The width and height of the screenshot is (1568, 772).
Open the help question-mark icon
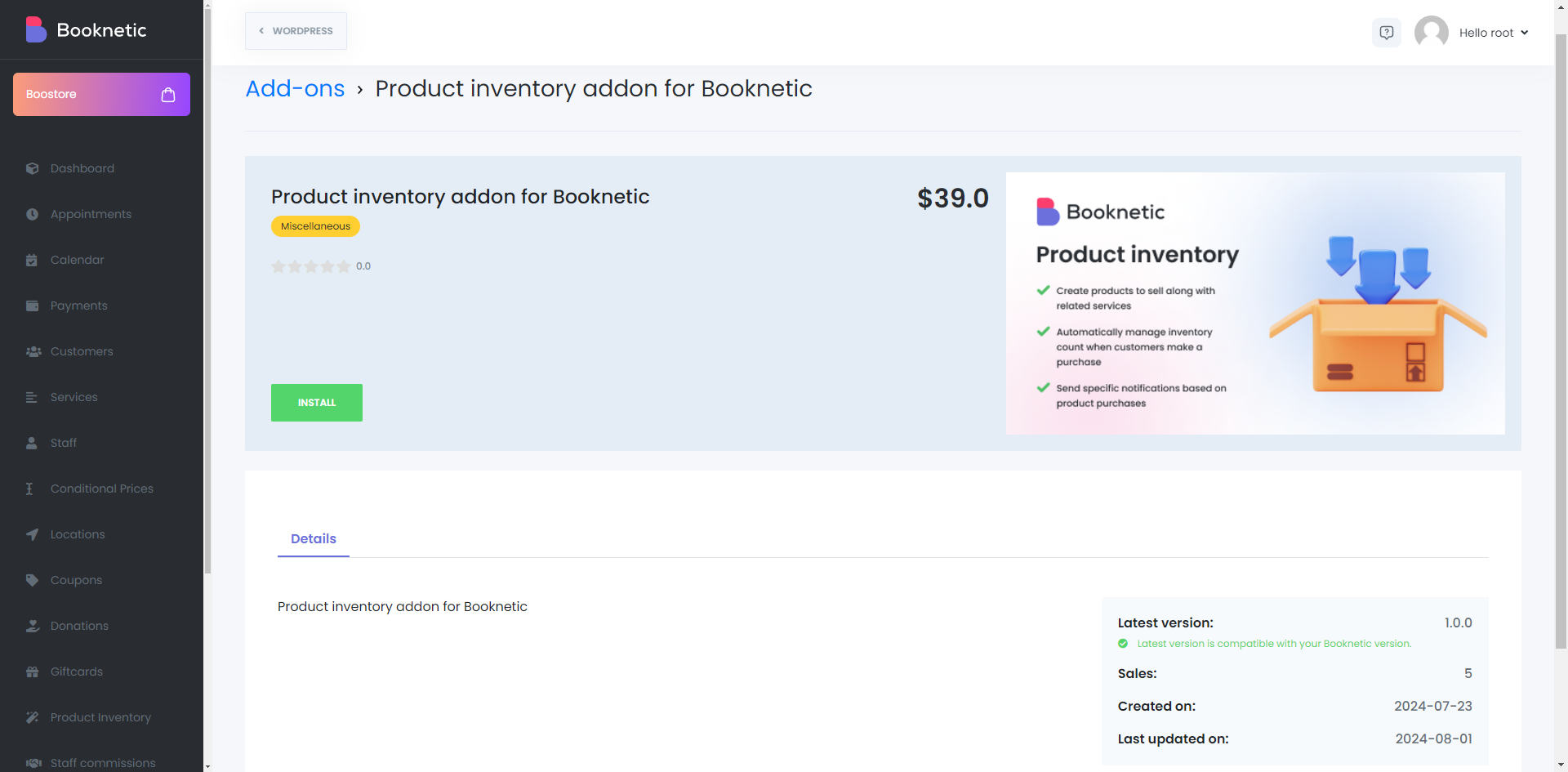[x=1387, y=33]
